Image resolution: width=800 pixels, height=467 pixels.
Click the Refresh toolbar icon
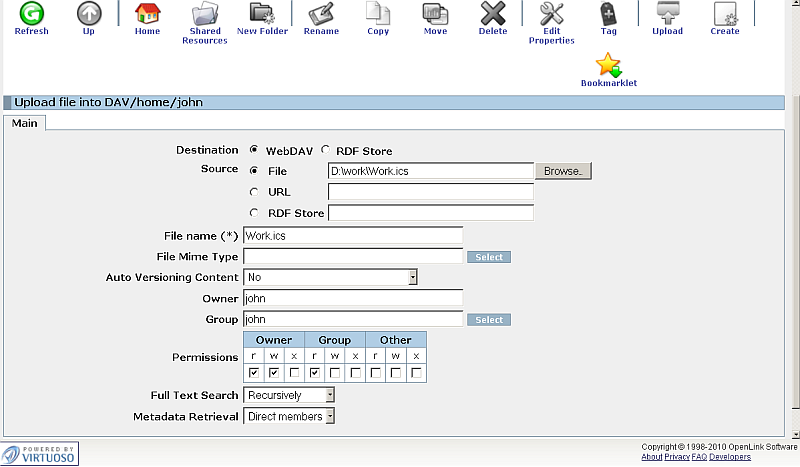point(31,15)
